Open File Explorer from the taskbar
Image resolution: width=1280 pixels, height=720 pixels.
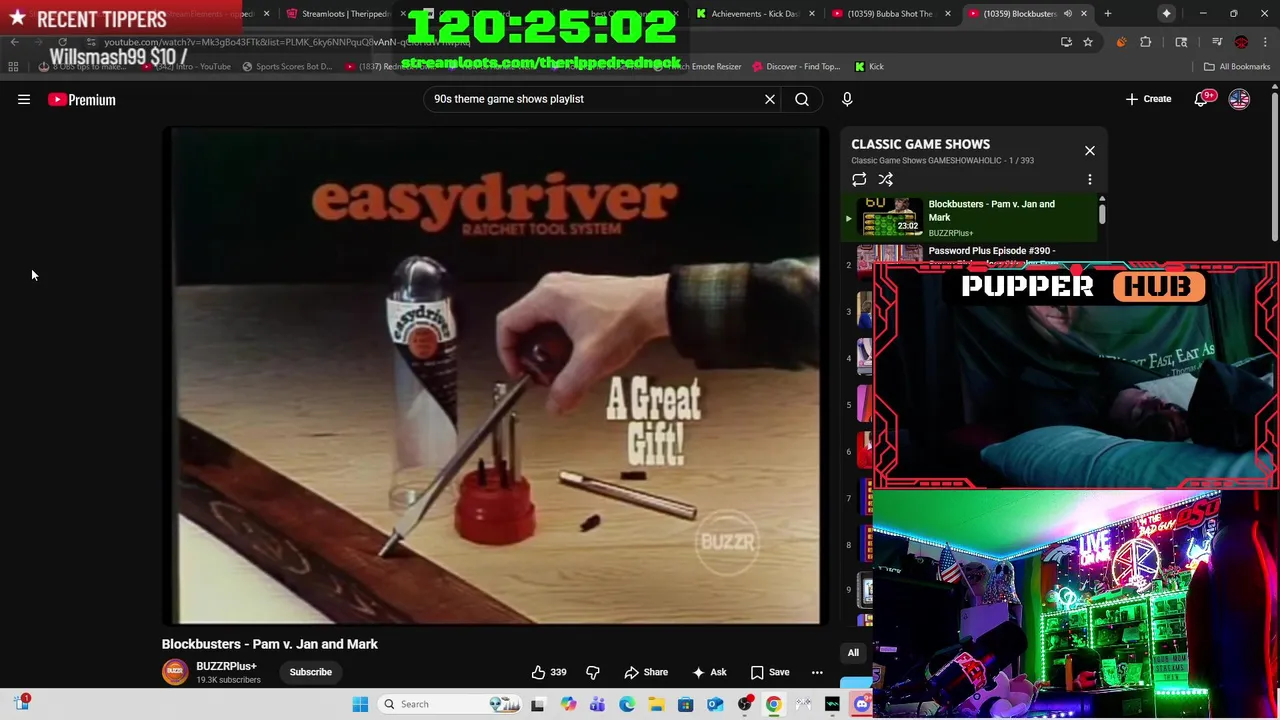656,704
